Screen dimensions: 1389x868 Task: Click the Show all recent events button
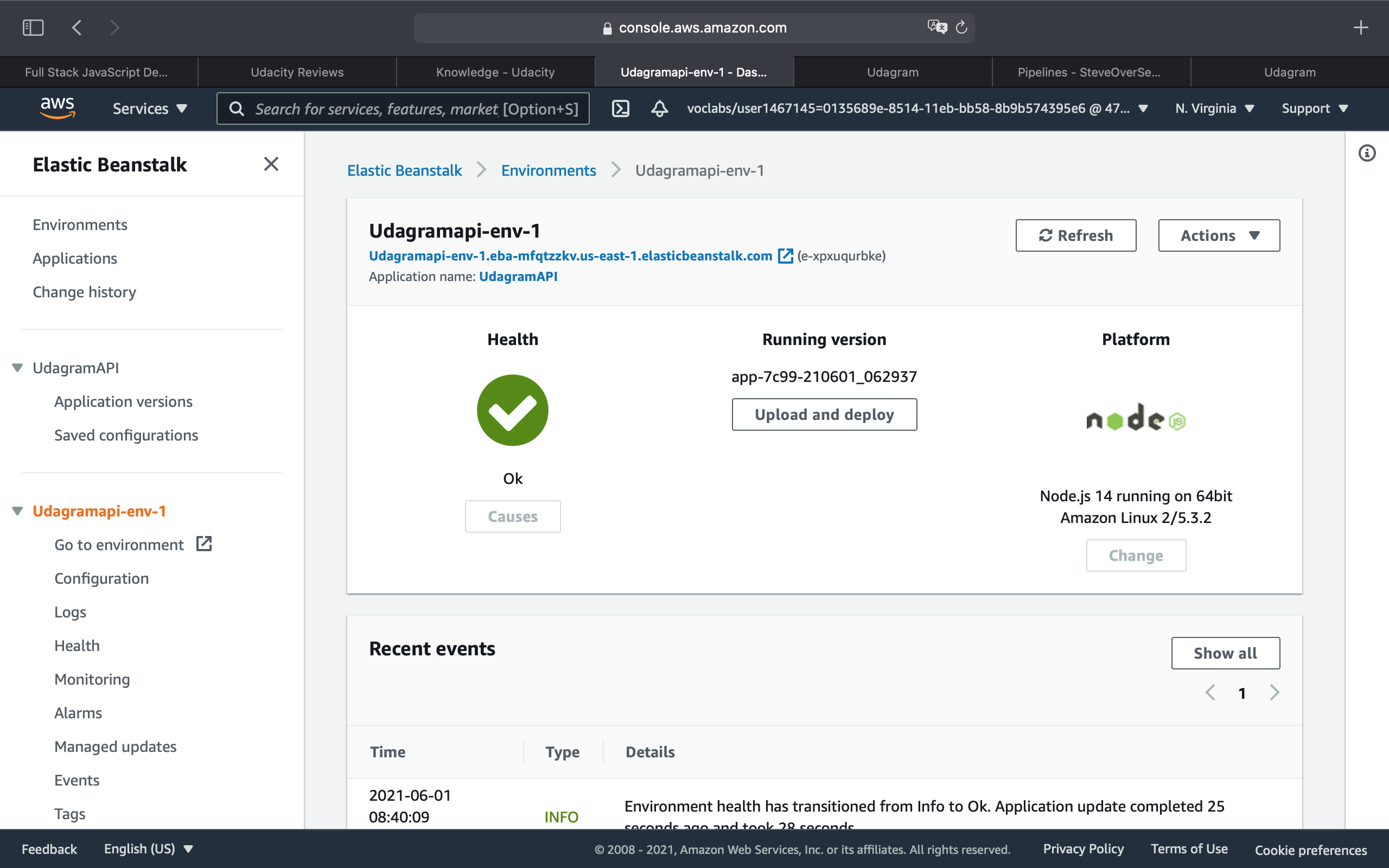(1225, 653)
